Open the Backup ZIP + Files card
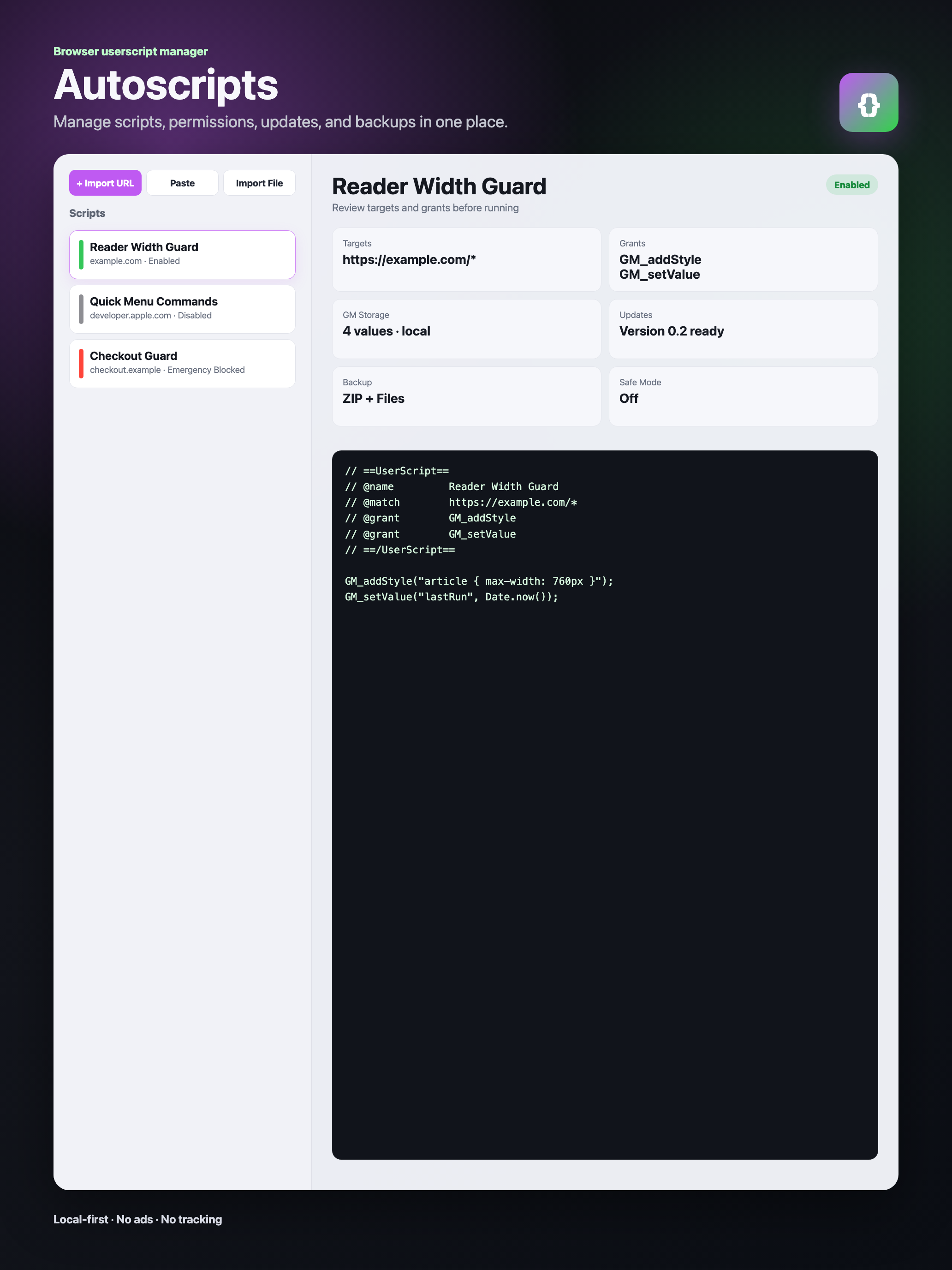Viewport: 952px width, 1270px height. click(x=466, y=396)
